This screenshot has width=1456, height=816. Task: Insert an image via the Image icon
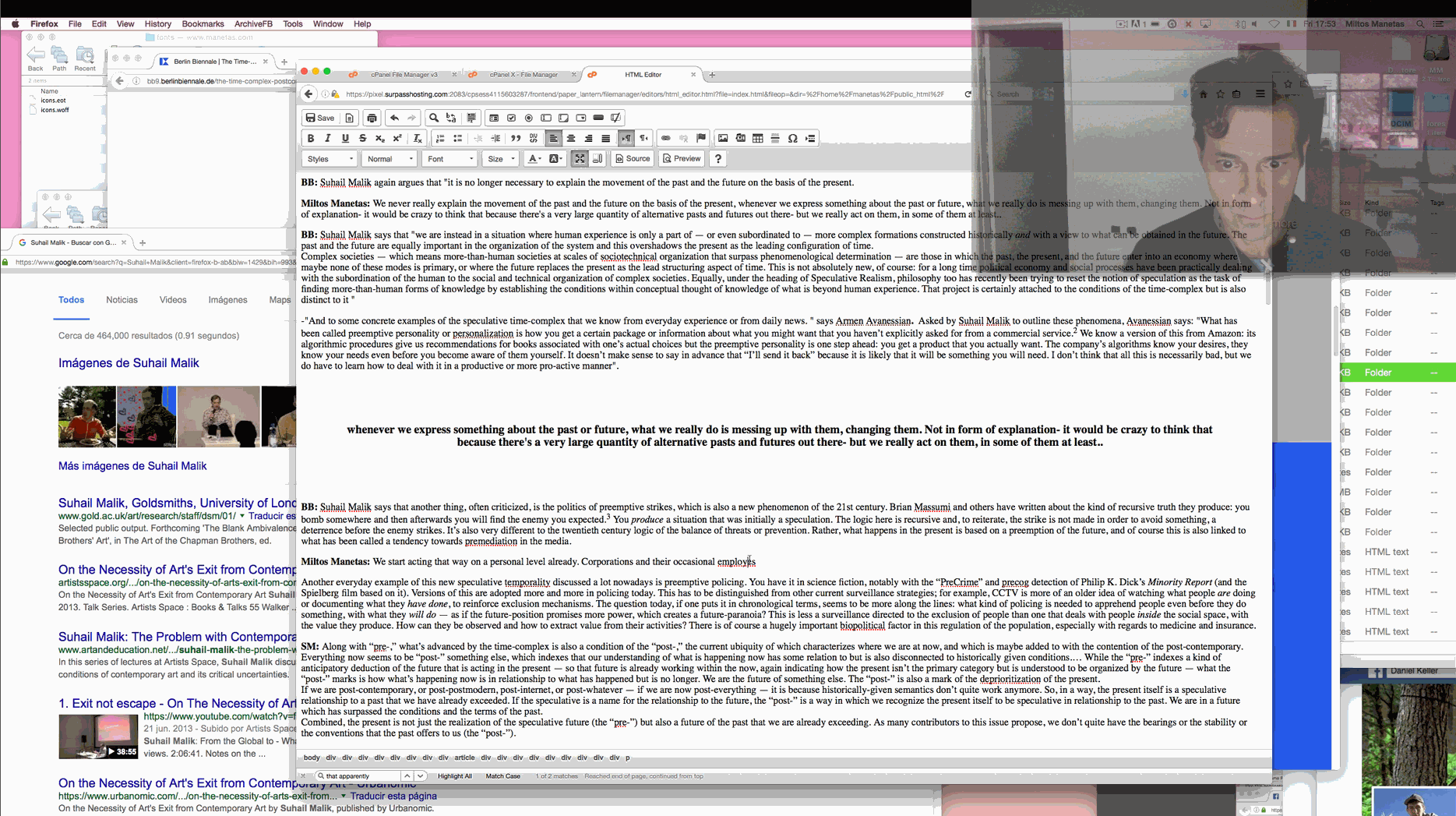(723, 138)
